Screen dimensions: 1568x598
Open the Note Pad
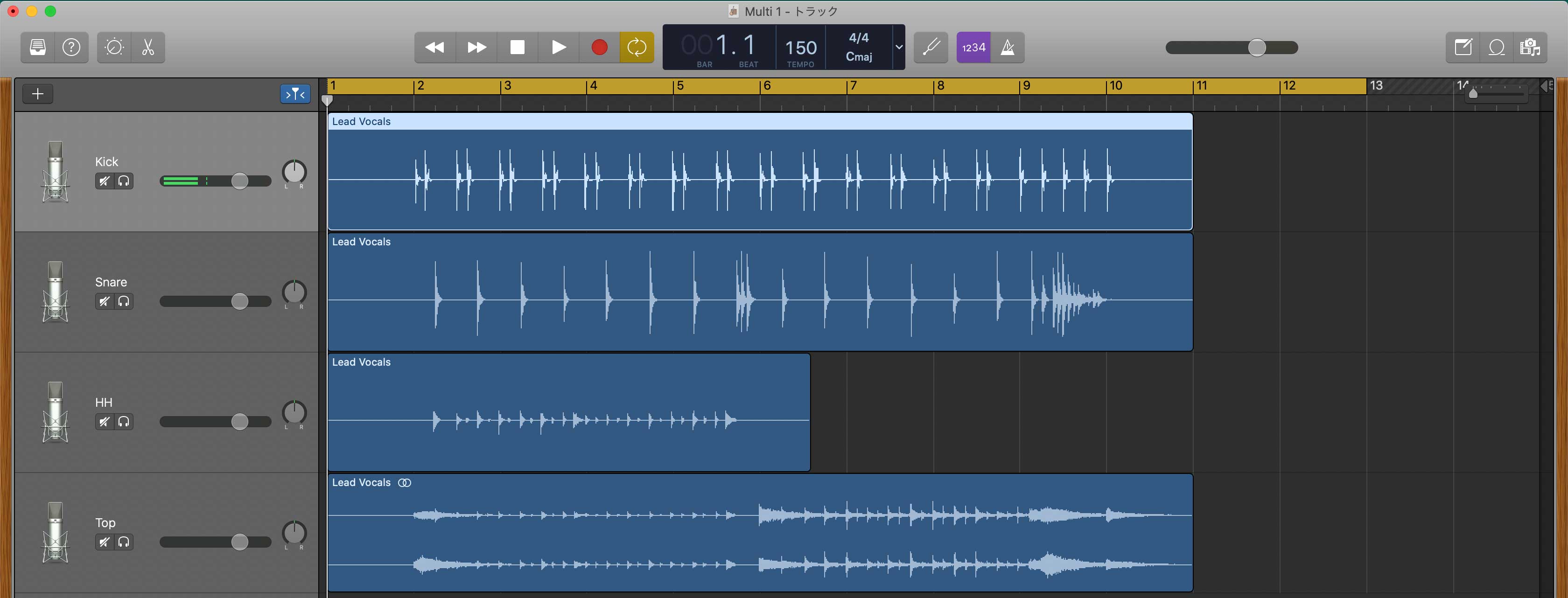[x=1463, y=48]
